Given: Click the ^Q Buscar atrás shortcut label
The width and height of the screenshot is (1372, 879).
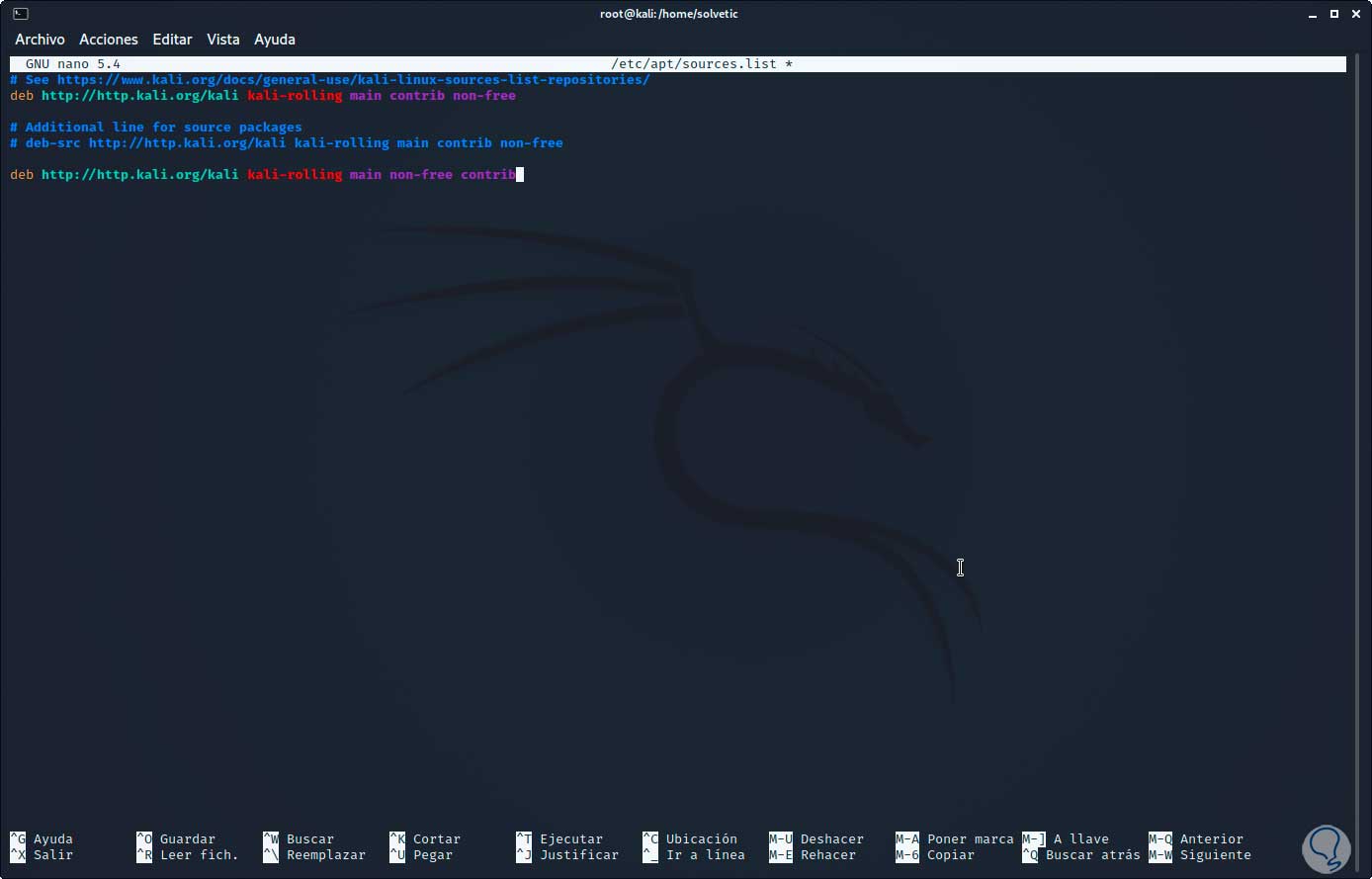Looking at the screenshot, I should click(1081, 855).
